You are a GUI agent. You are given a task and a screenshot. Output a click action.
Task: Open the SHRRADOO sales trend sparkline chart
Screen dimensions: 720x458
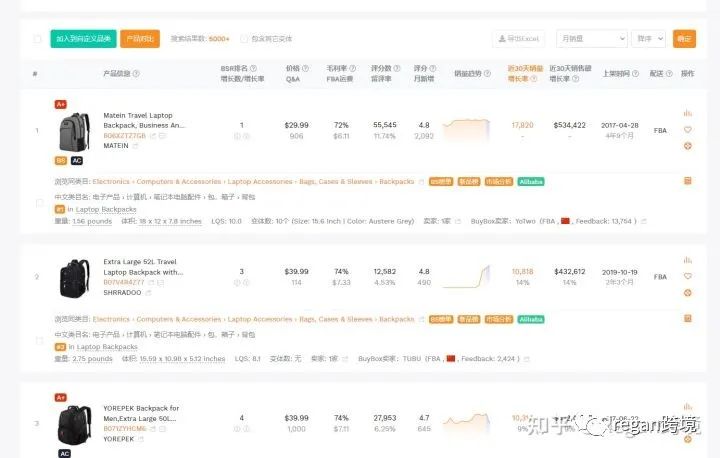click(x=466, y=277)
